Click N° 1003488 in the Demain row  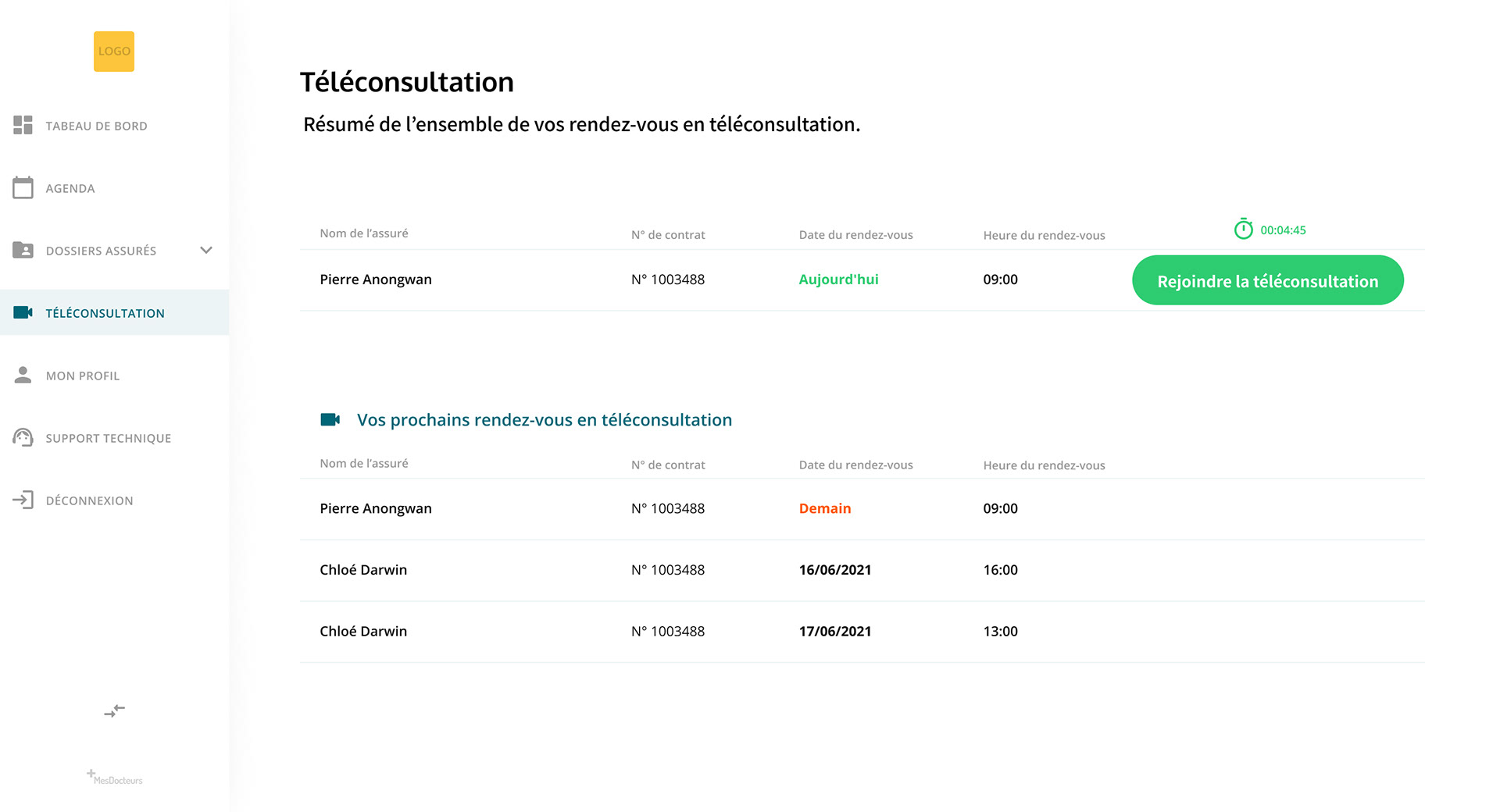(x=668, y=508)
